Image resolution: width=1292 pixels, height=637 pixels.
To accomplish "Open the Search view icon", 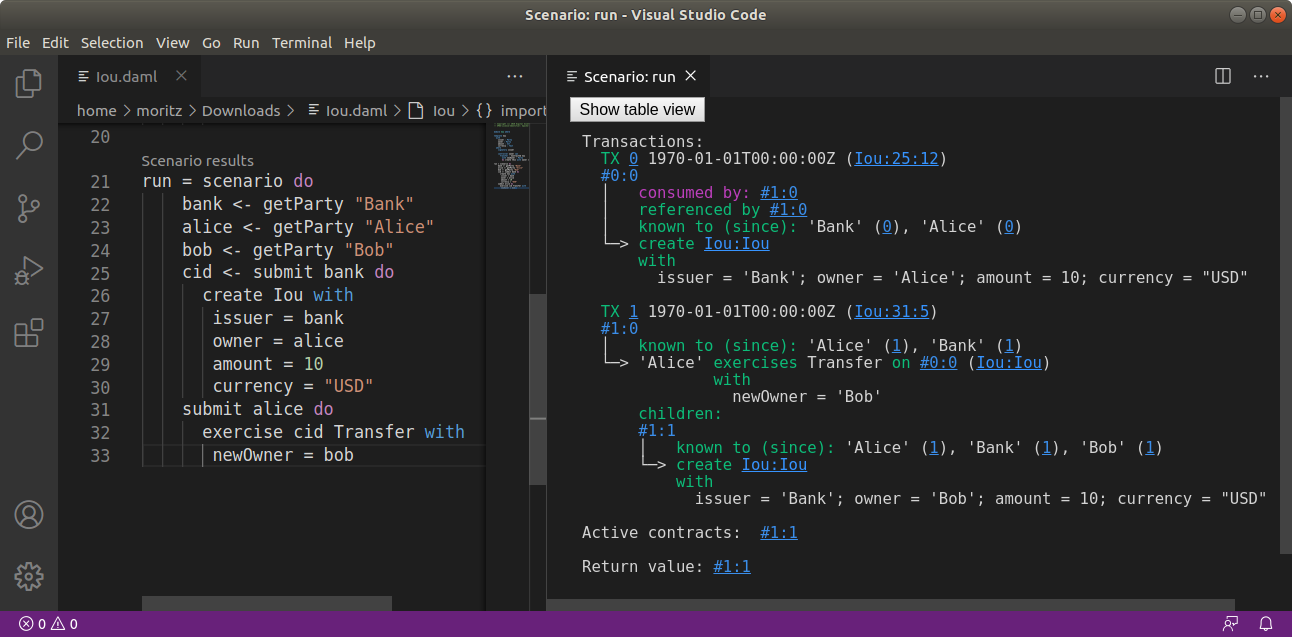I will (29, 146).
